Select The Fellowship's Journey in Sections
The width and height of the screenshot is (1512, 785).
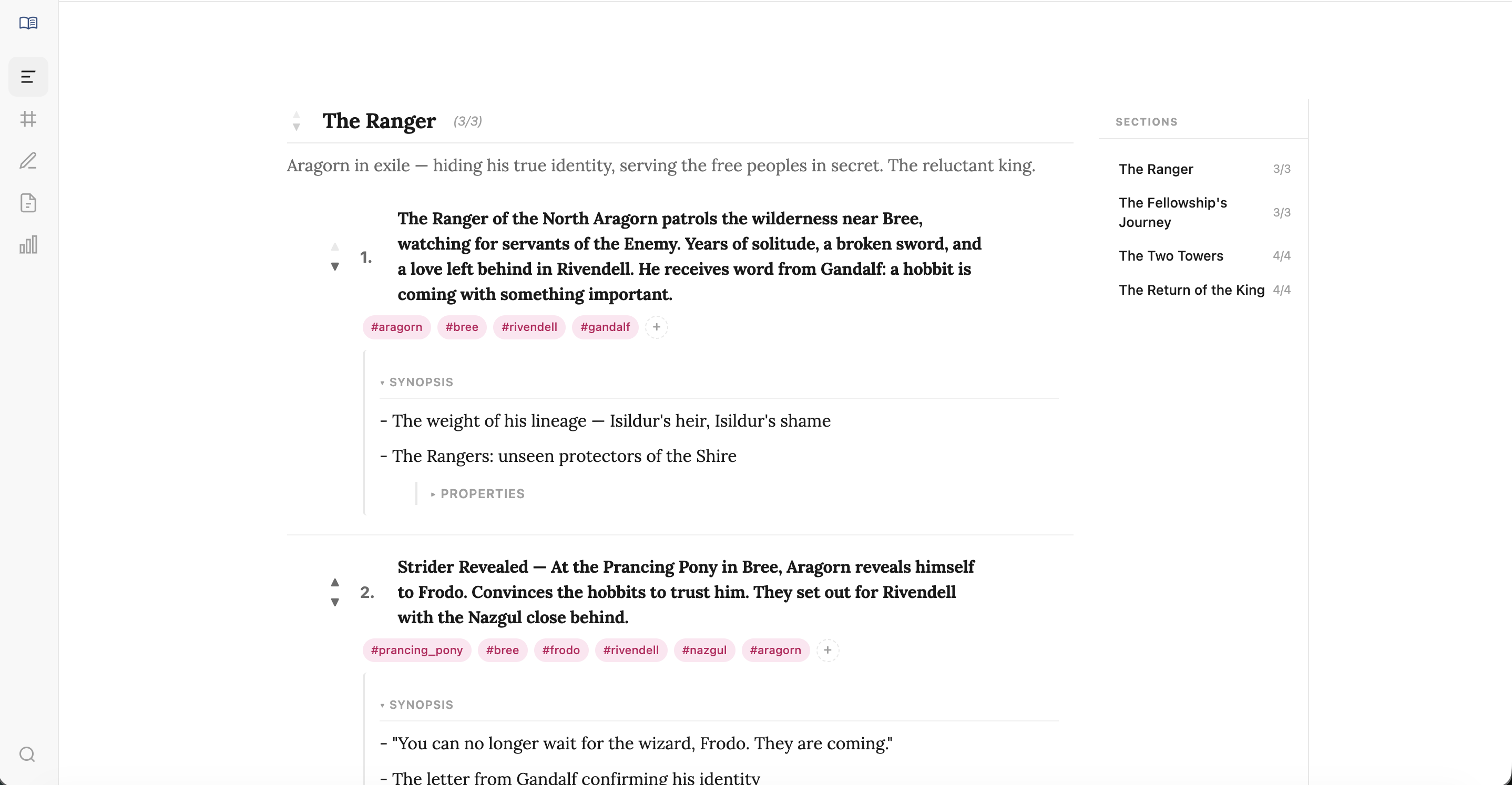(1172, 212)
